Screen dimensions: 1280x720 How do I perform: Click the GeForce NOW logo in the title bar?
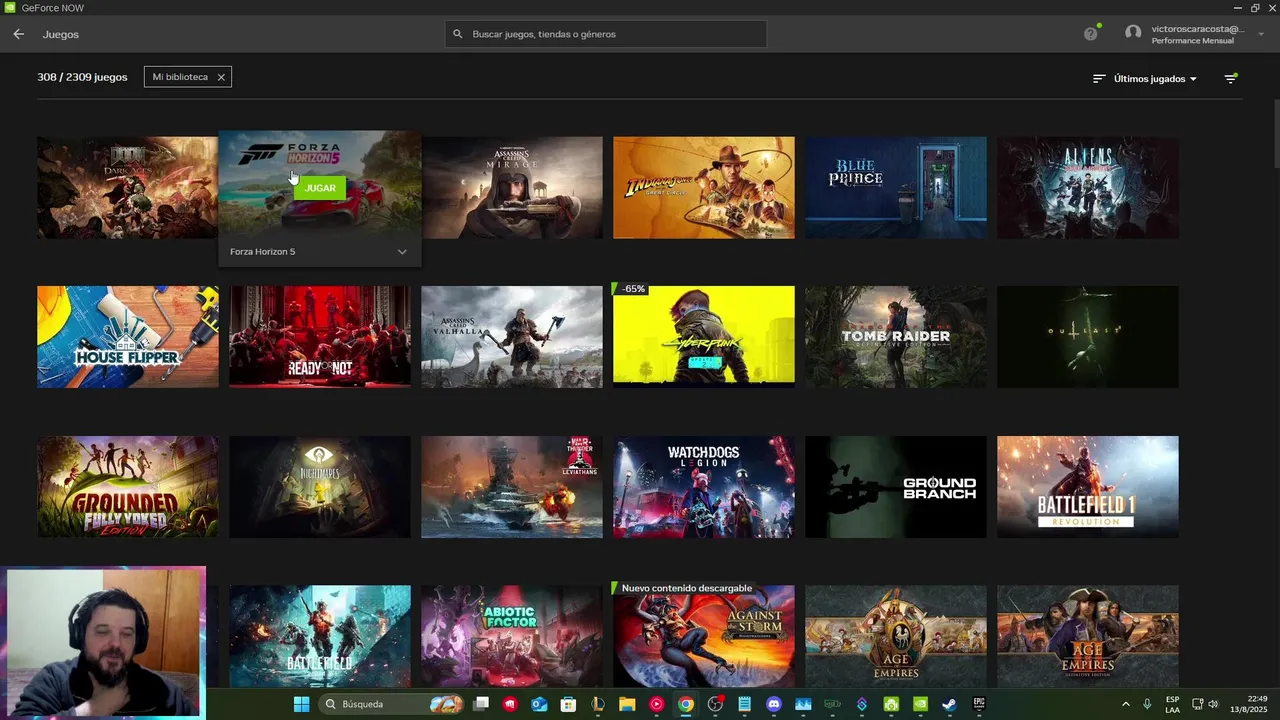(x=10, y=8)
